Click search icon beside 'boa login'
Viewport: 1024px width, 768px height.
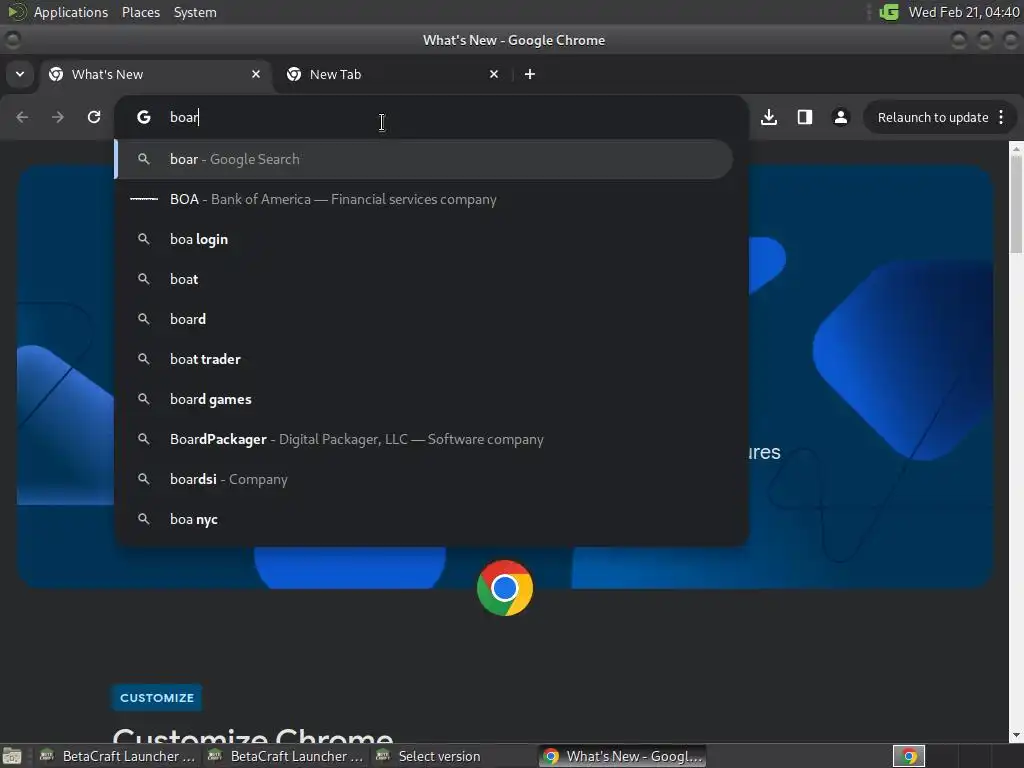click(144, 239)
